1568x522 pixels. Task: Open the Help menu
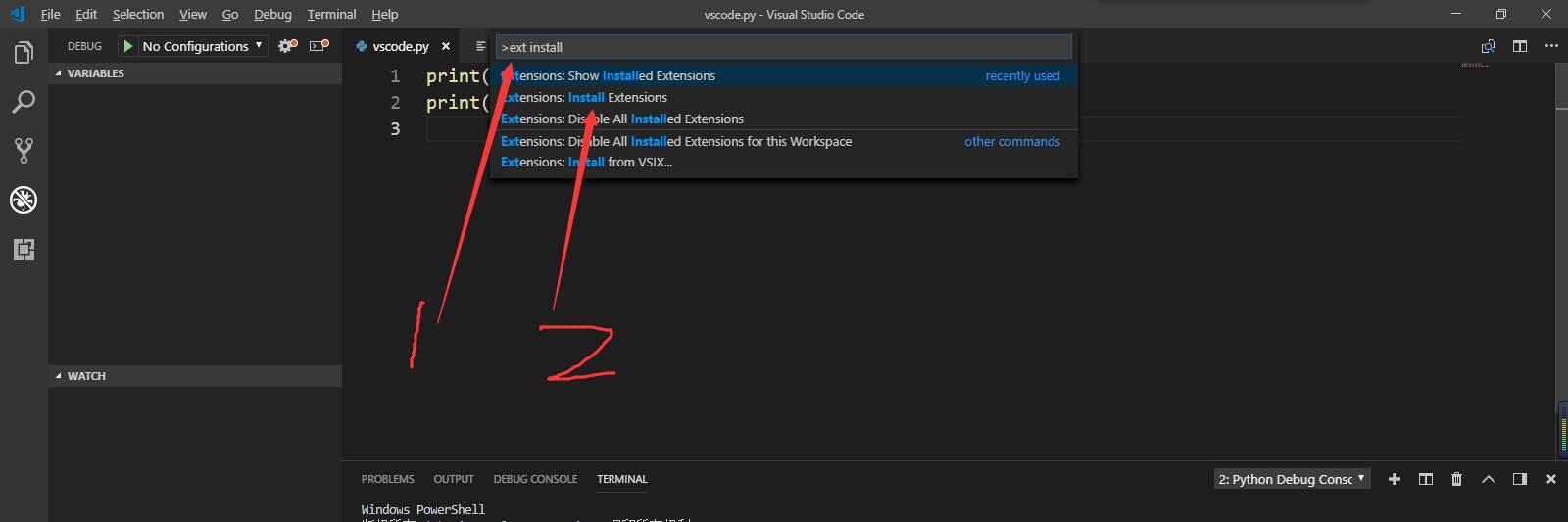(x=385, y=14)
